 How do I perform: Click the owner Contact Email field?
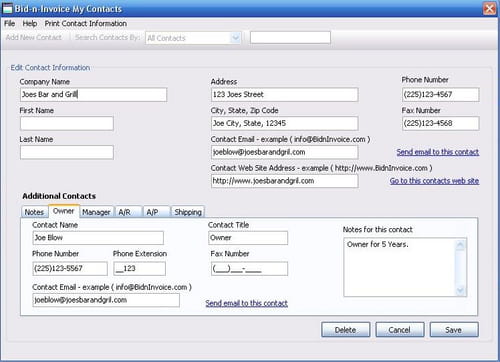point(106,300)
